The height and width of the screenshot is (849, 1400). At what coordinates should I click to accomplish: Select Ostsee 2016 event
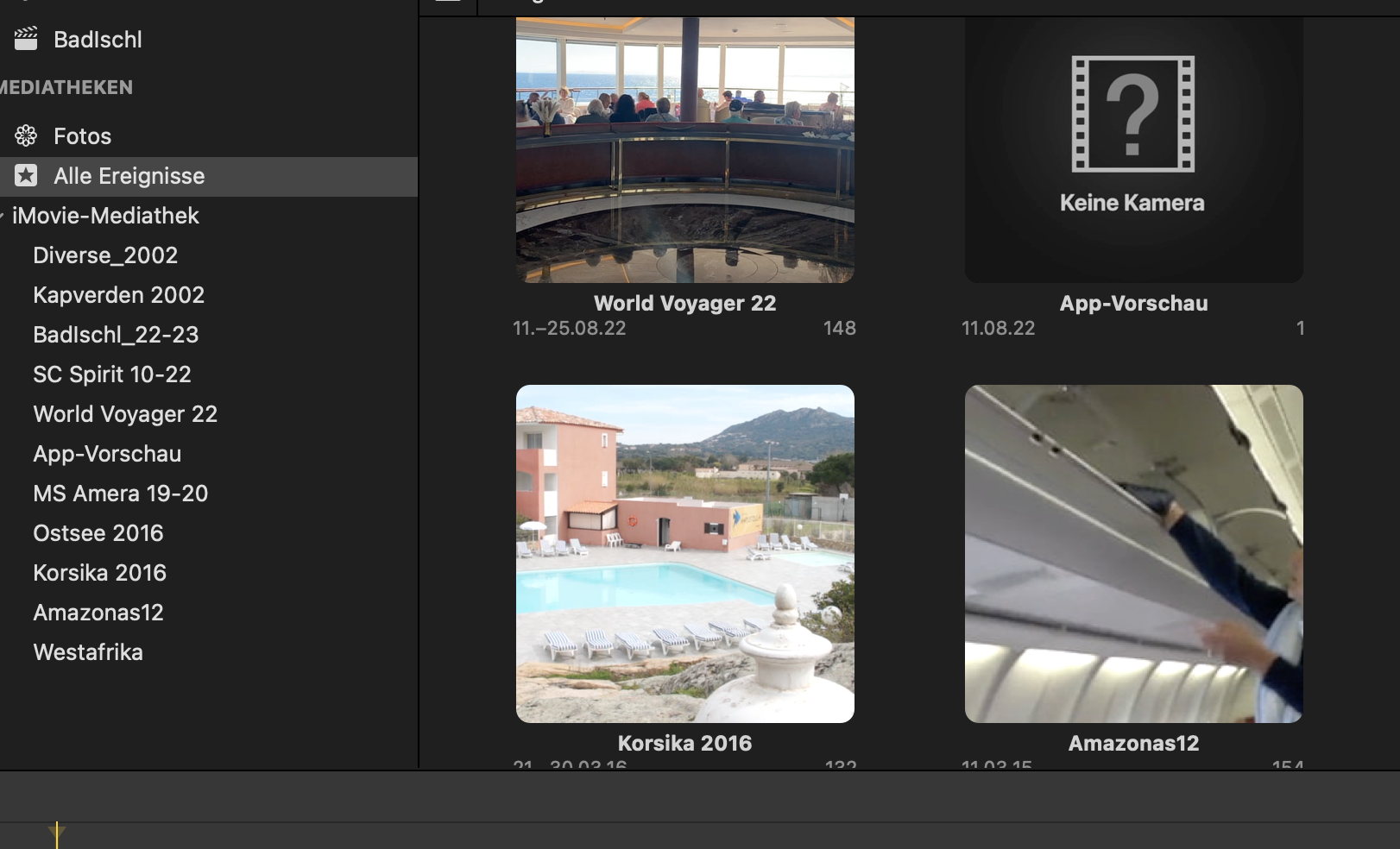coord(98,533)
